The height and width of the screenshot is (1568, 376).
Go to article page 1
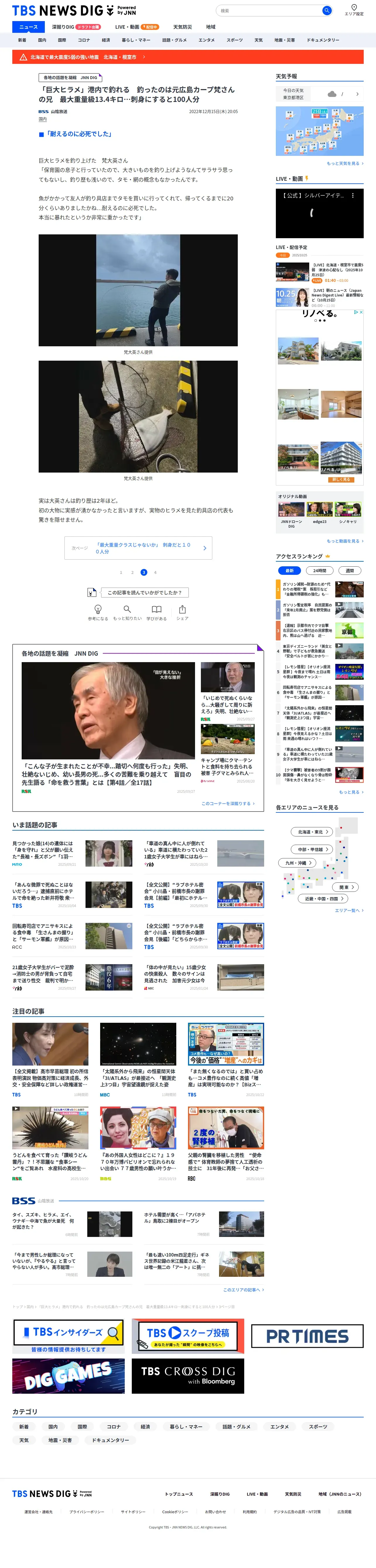121,572
